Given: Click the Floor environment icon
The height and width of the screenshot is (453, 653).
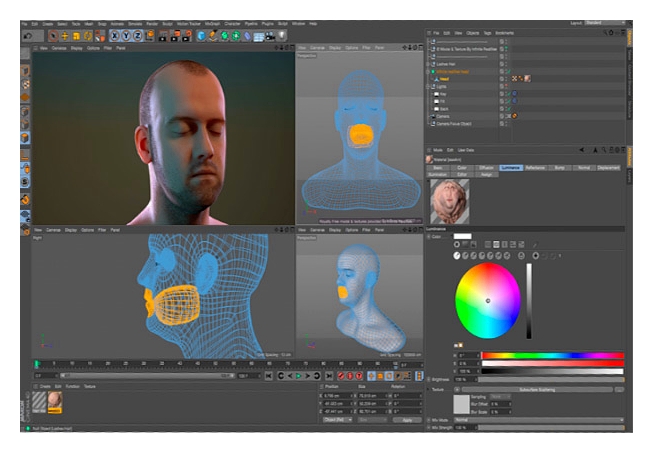Looking at the screenshot, I should 259,37.
